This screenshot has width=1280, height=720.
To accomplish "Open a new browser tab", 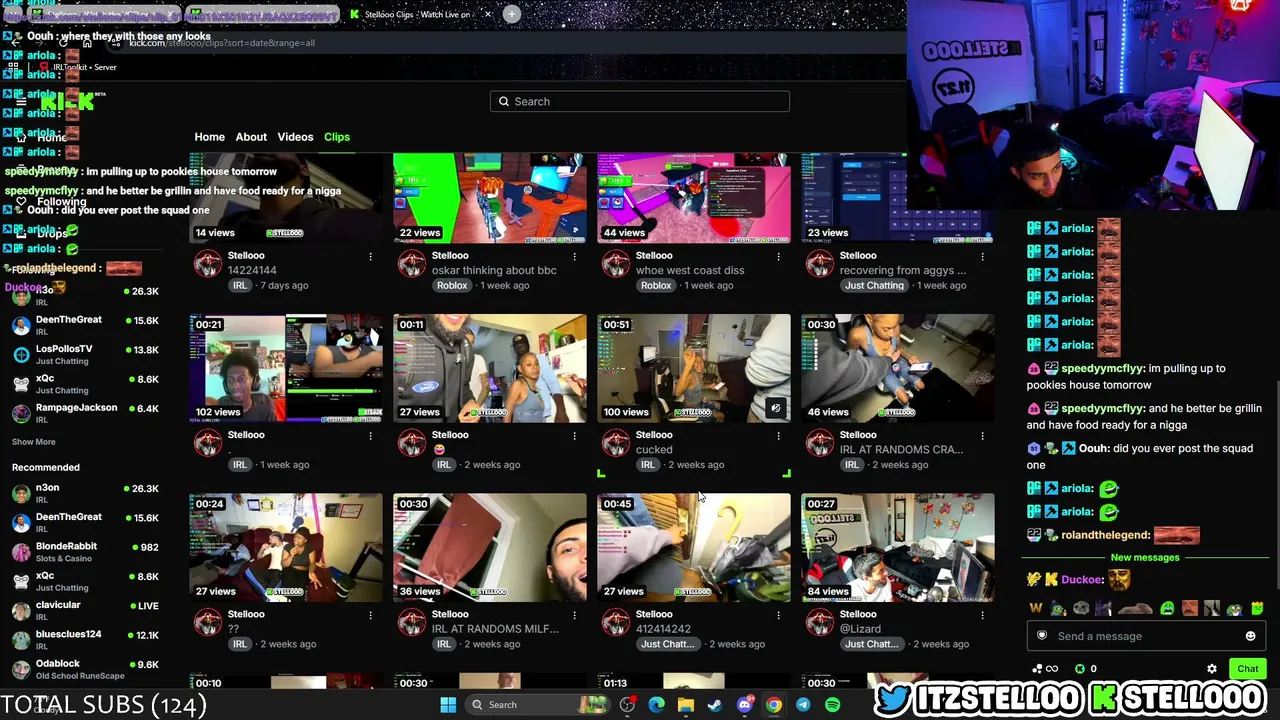I will (511, 14).
